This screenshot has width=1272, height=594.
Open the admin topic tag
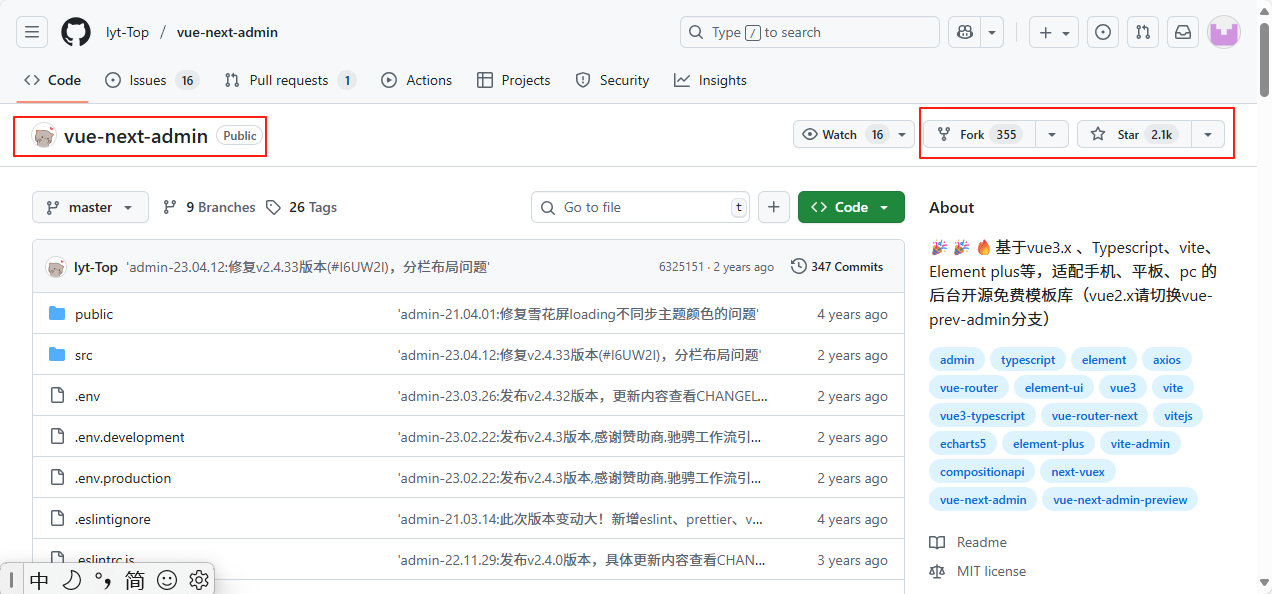[957, 360]
